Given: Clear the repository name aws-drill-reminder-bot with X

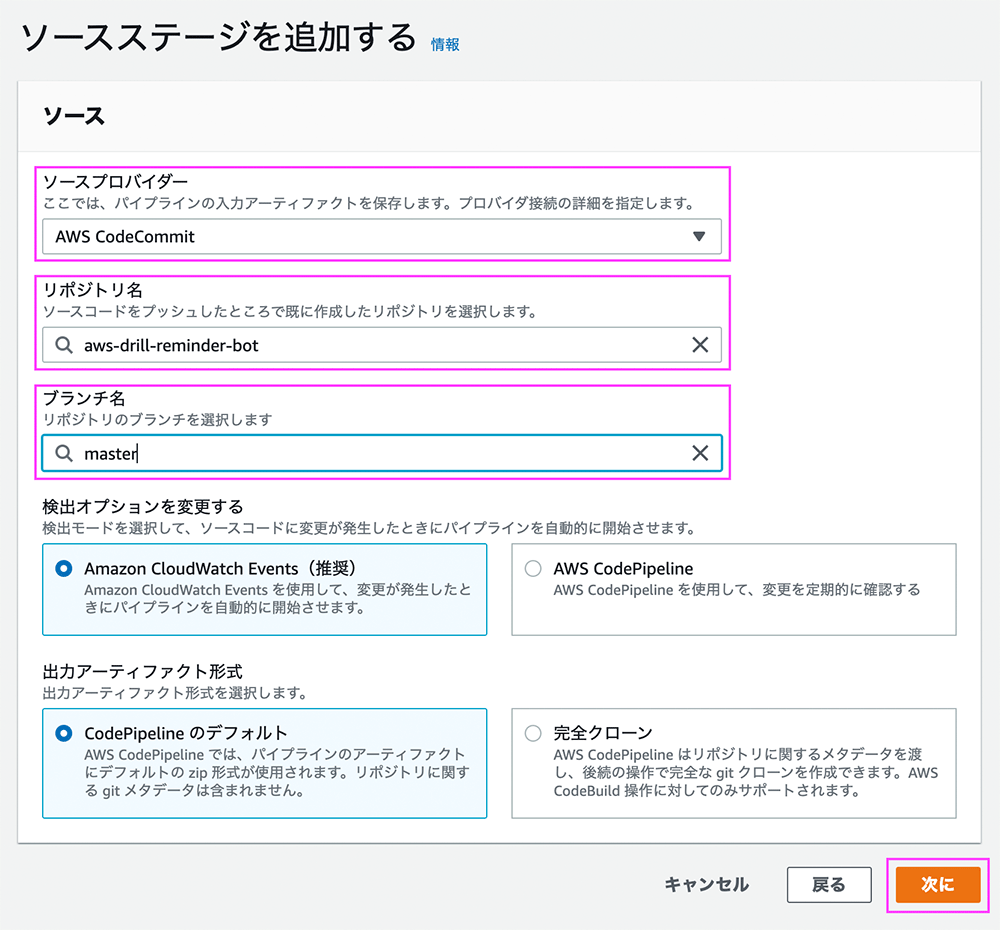Looking at the screenshot, I should pos(700,345).
